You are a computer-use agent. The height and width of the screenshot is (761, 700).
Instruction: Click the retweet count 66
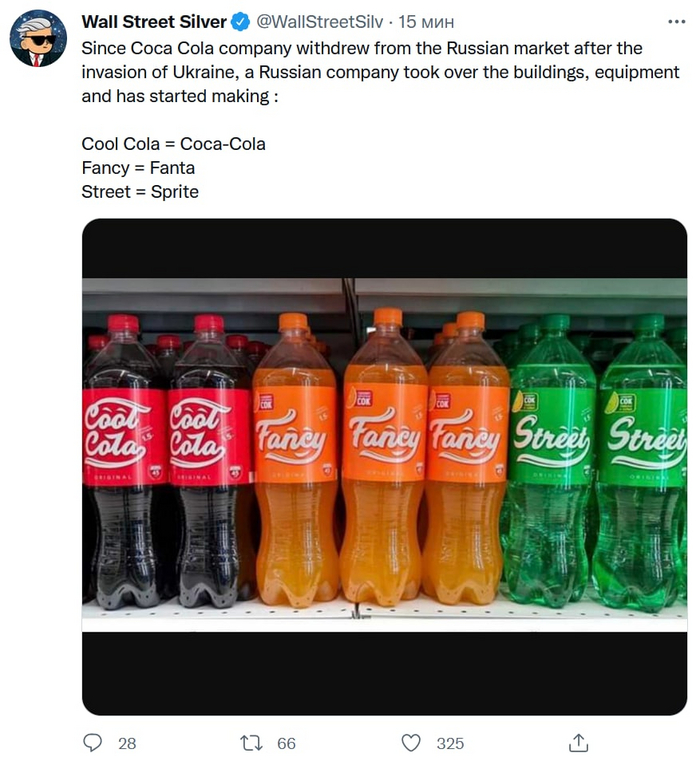286,743
